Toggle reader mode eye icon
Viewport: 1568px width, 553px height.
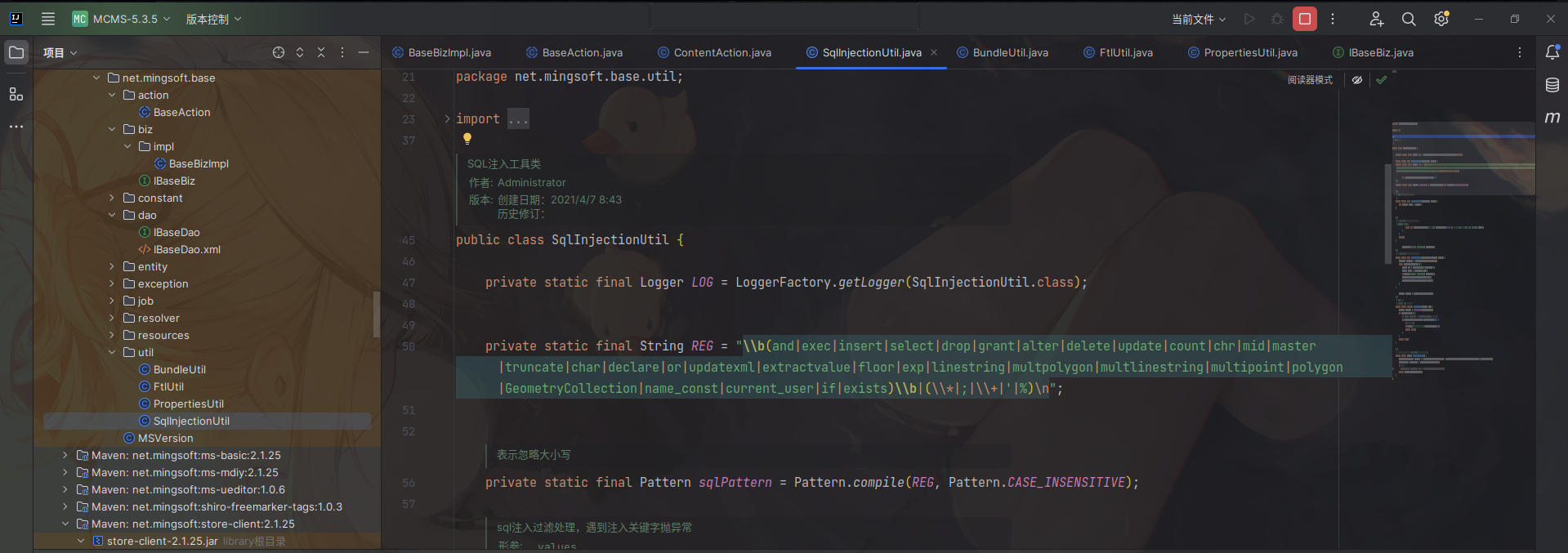(x=1357, y=80)
